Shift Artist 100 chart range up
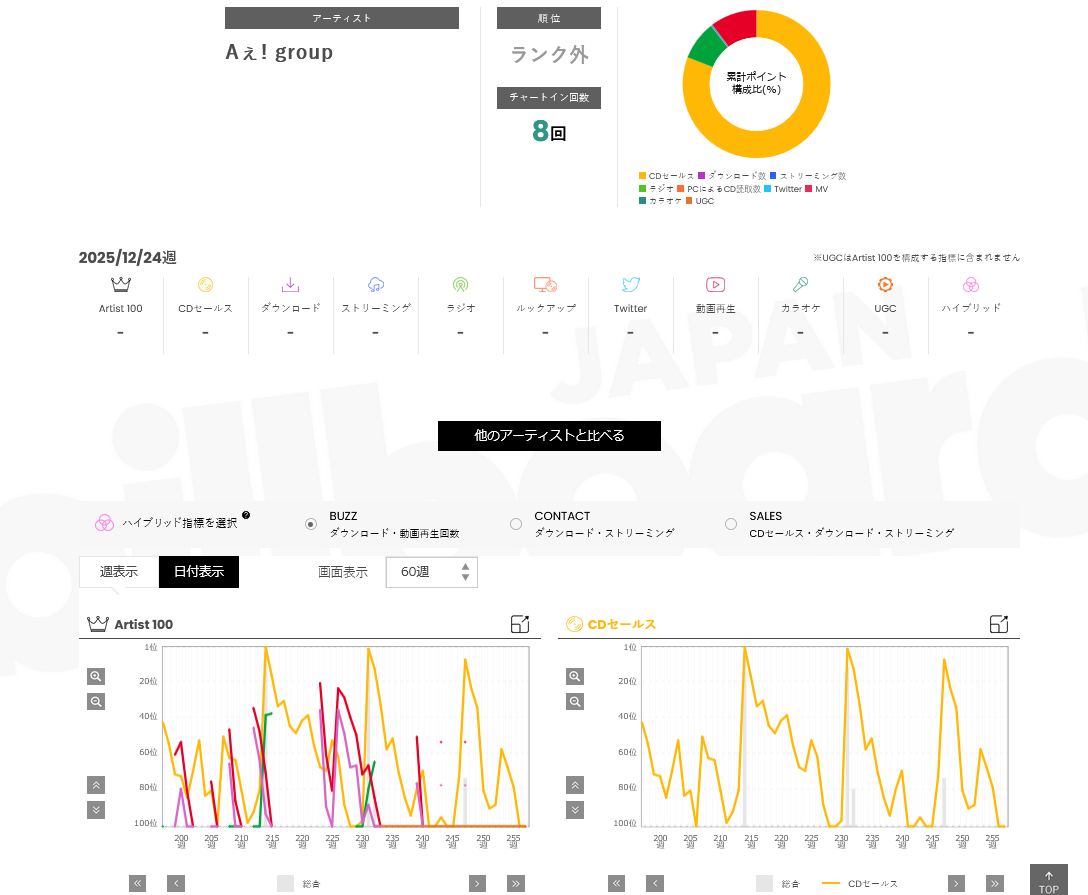 (x=96, y=785)
